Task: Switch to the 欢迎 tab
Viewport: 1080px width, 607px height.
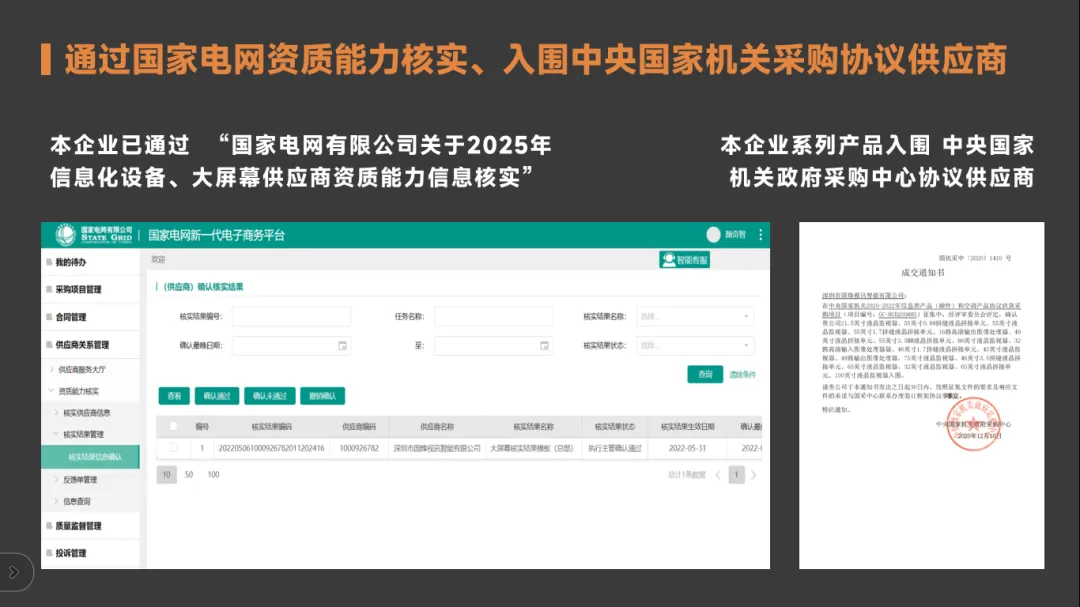Action: 158,260
